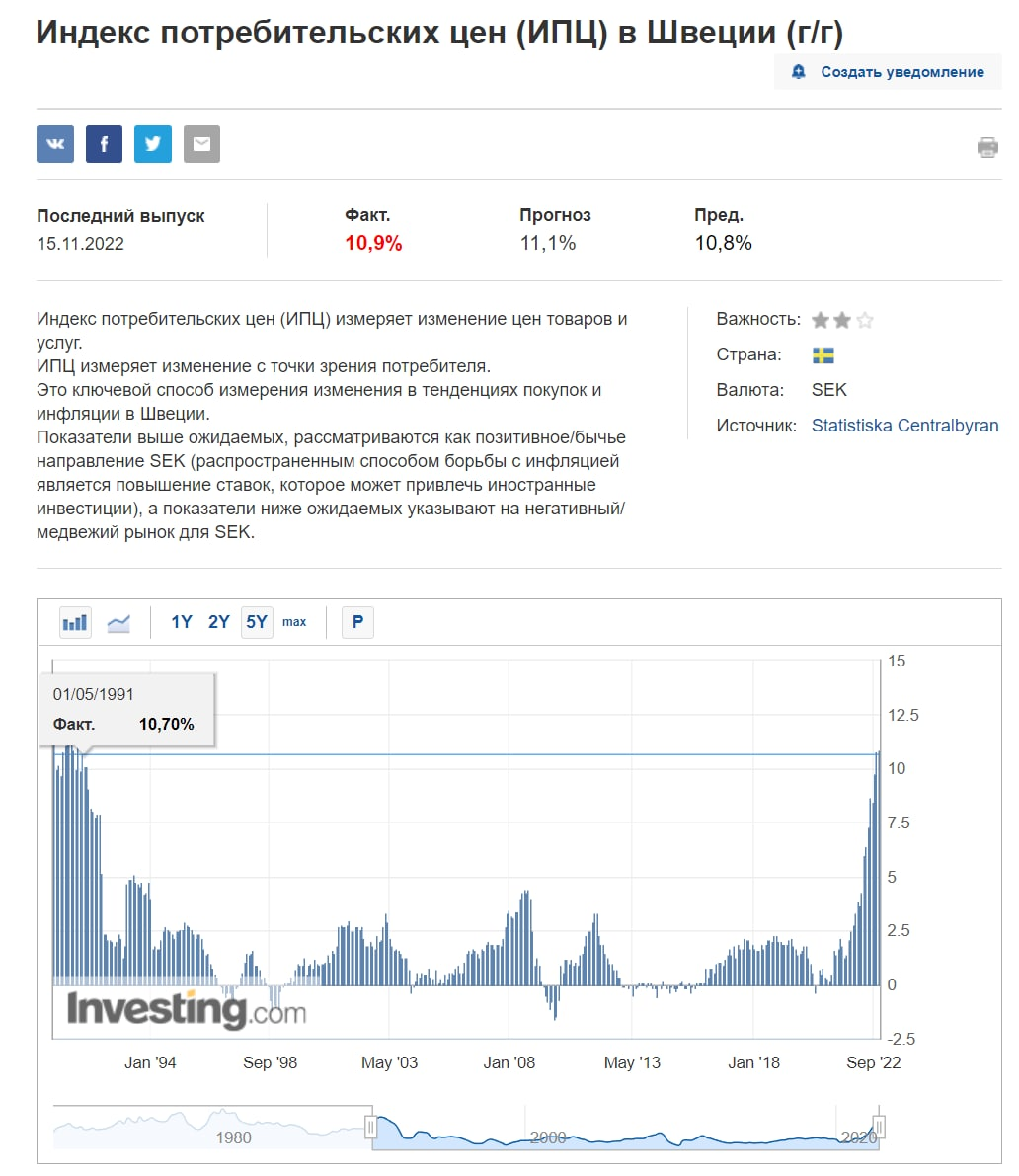Switch chart to bar view
1019x1176 pixels.
coord(75,622)
